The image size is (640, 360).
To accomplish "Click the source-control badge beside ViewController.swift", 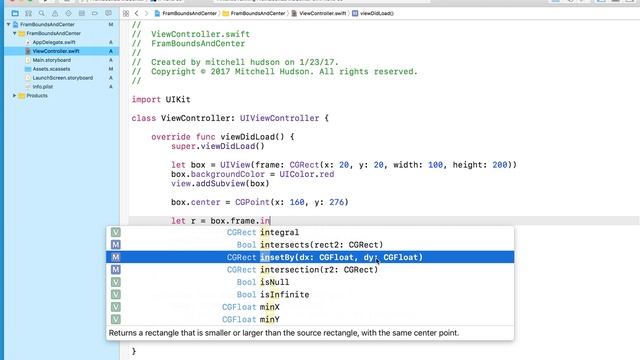I will pyautogui.click(x=111, y=51).
